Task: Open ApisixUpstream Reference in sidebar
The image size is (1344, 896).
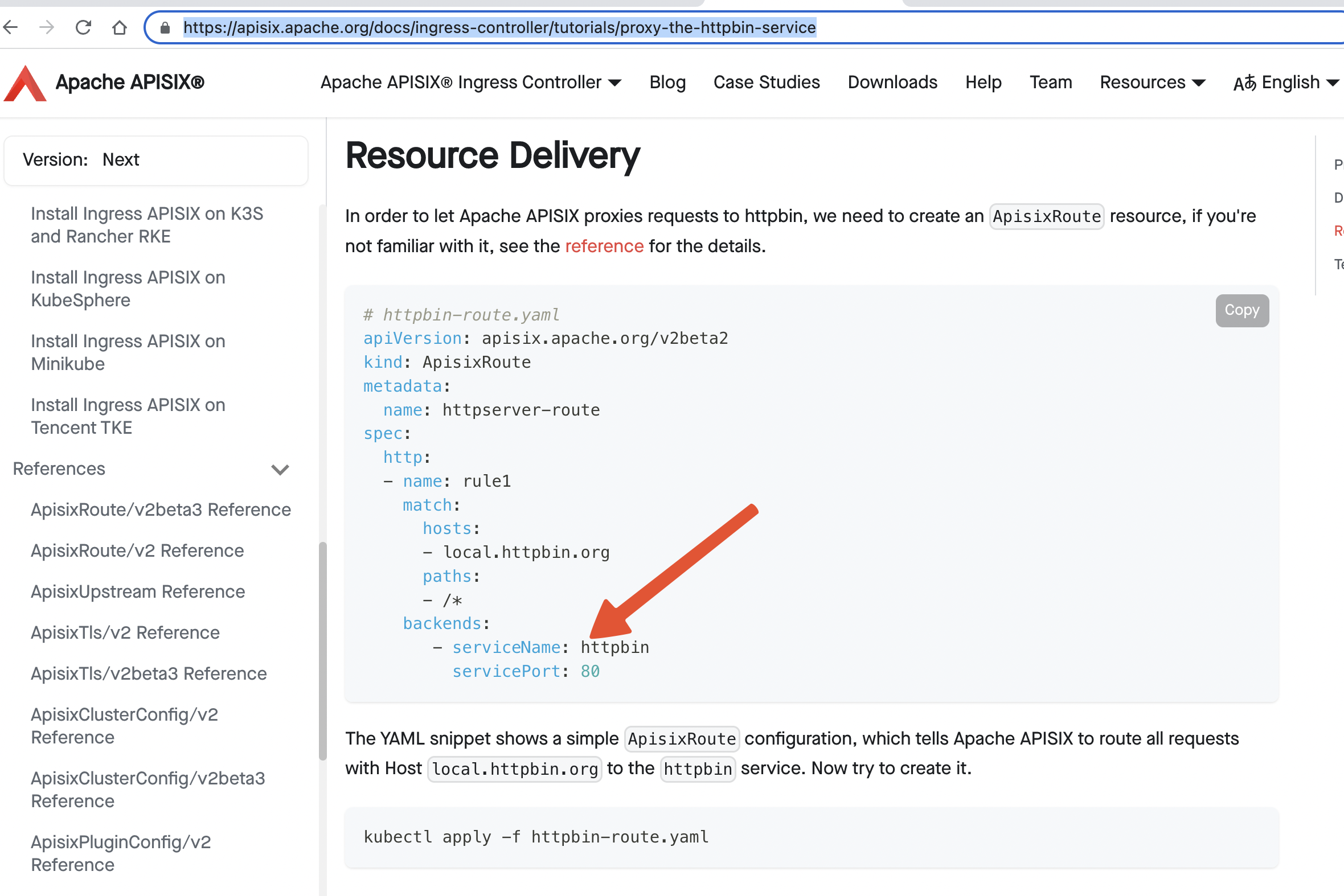Action: (x=138, y=591)
